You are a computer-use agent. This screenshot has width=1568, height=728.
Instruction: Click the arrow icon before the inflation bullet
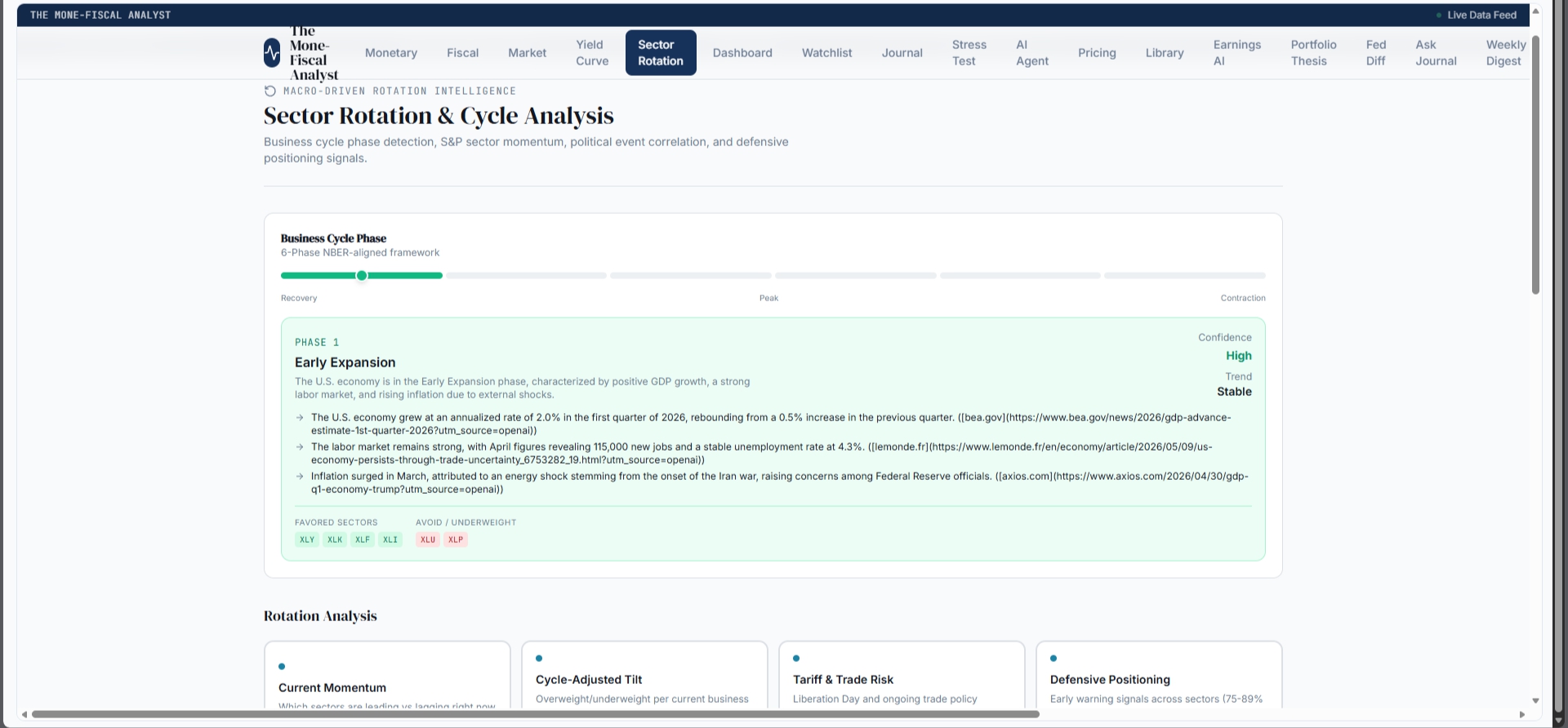(300, 476)
